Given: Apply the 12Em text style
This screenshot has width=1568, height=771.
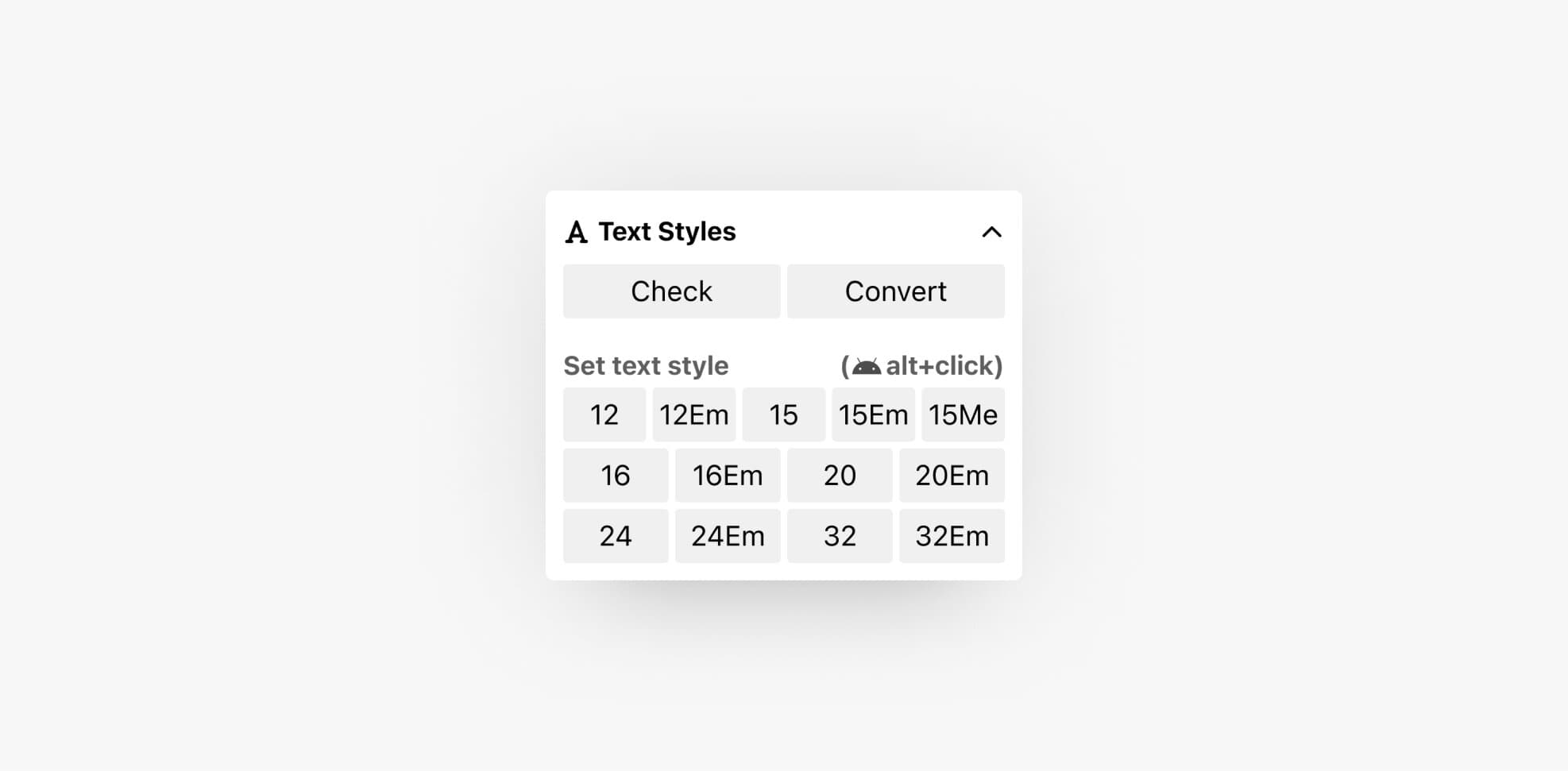Looking at the screenshot, I should coord(694,414).
